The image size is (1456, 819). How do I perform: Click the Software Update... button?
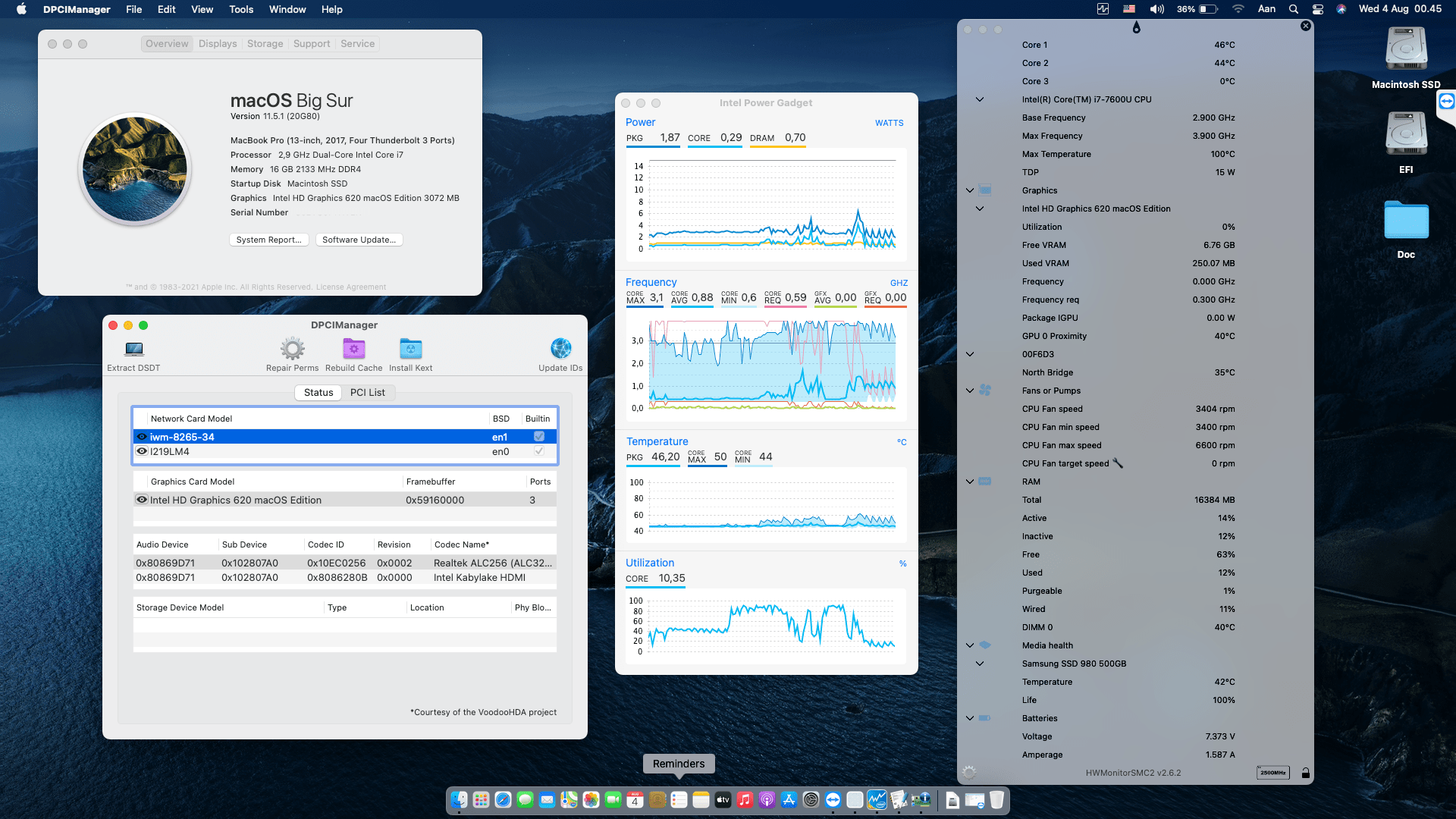coord(359,240)
